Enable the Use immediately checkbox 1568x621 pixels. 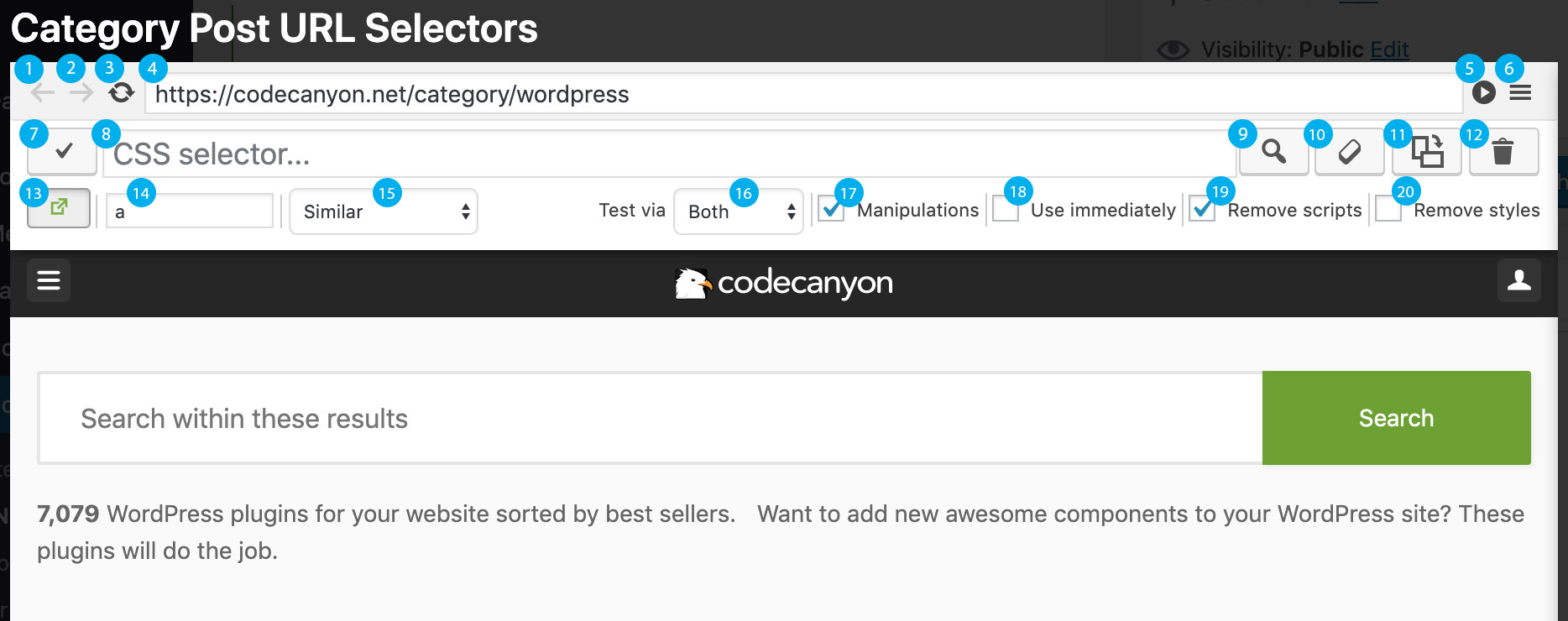1006,209
